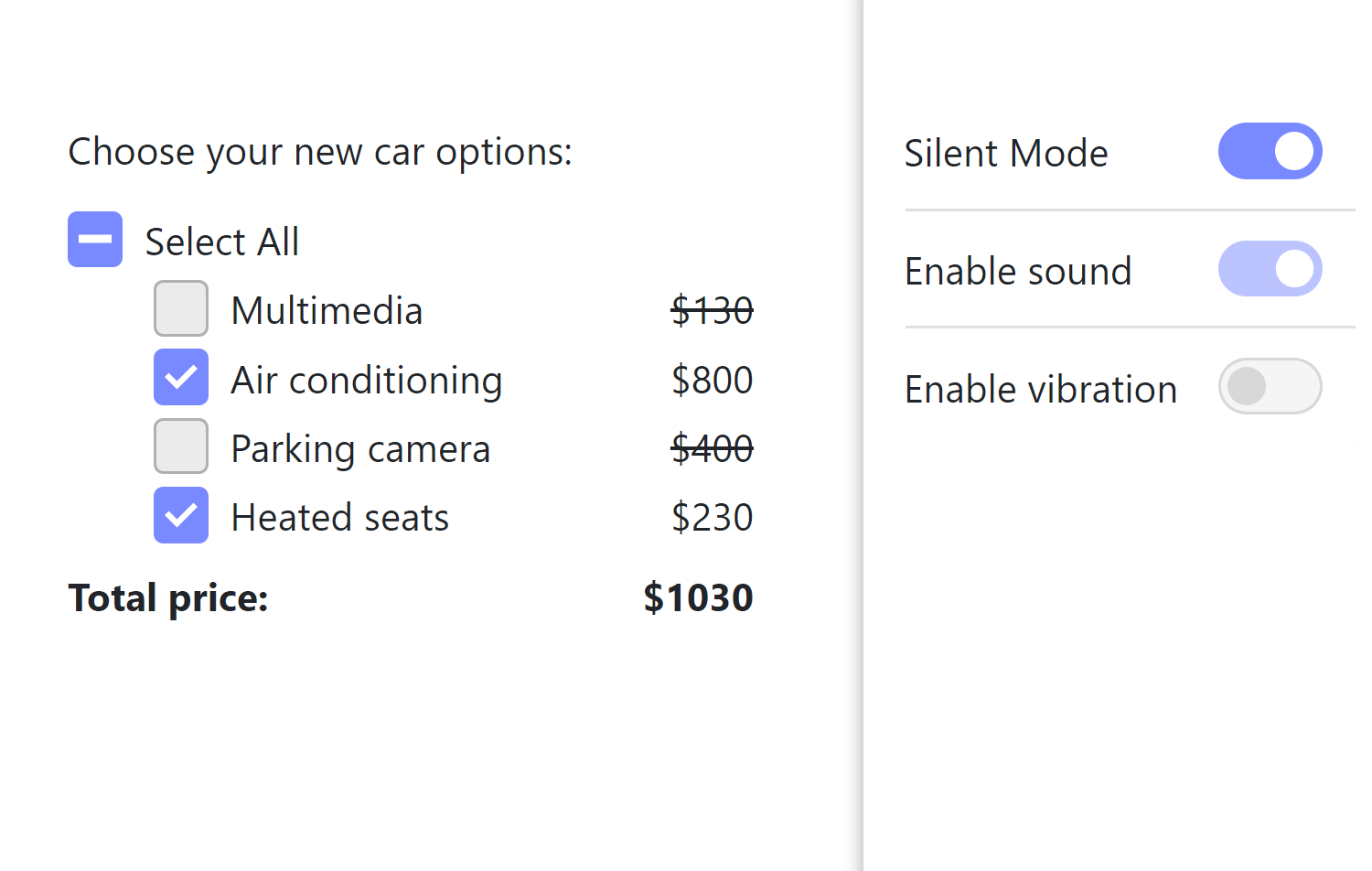Toggle the Enable sound switch
This screenshot has height=871, width=1372.
[x=1270, y=269]
